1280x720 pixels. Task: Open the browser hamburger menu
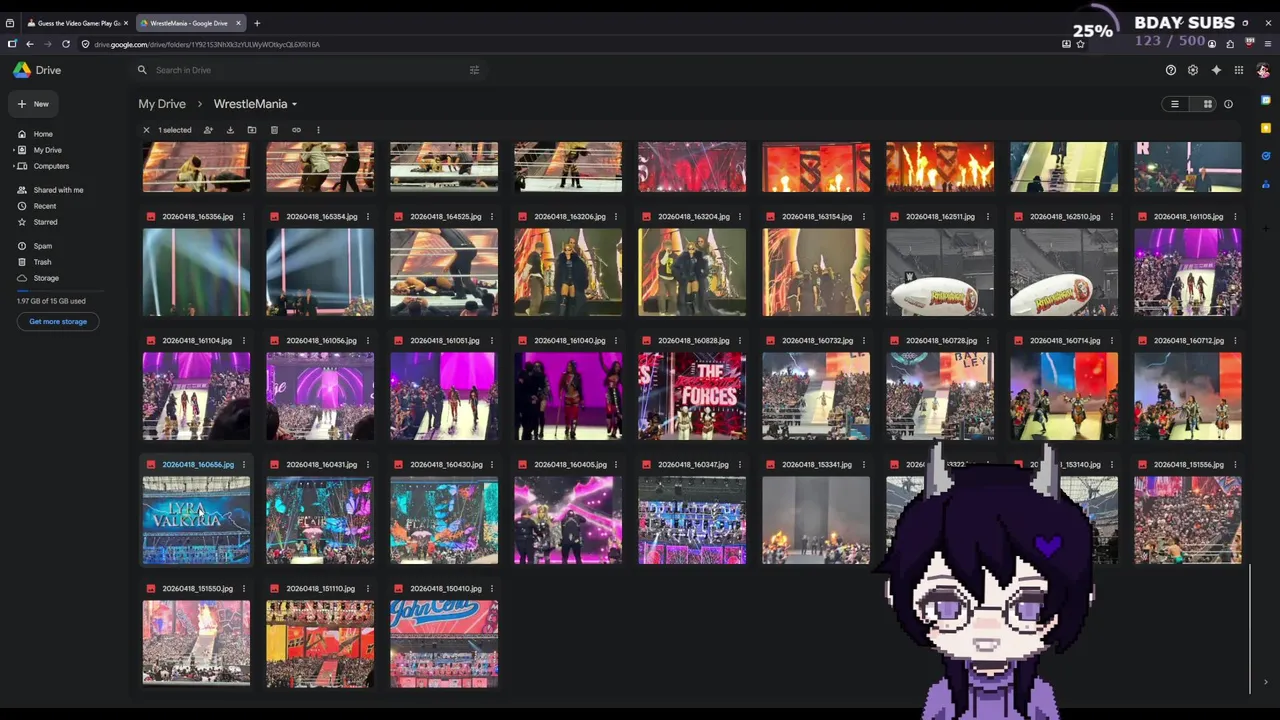point(1268,44)
